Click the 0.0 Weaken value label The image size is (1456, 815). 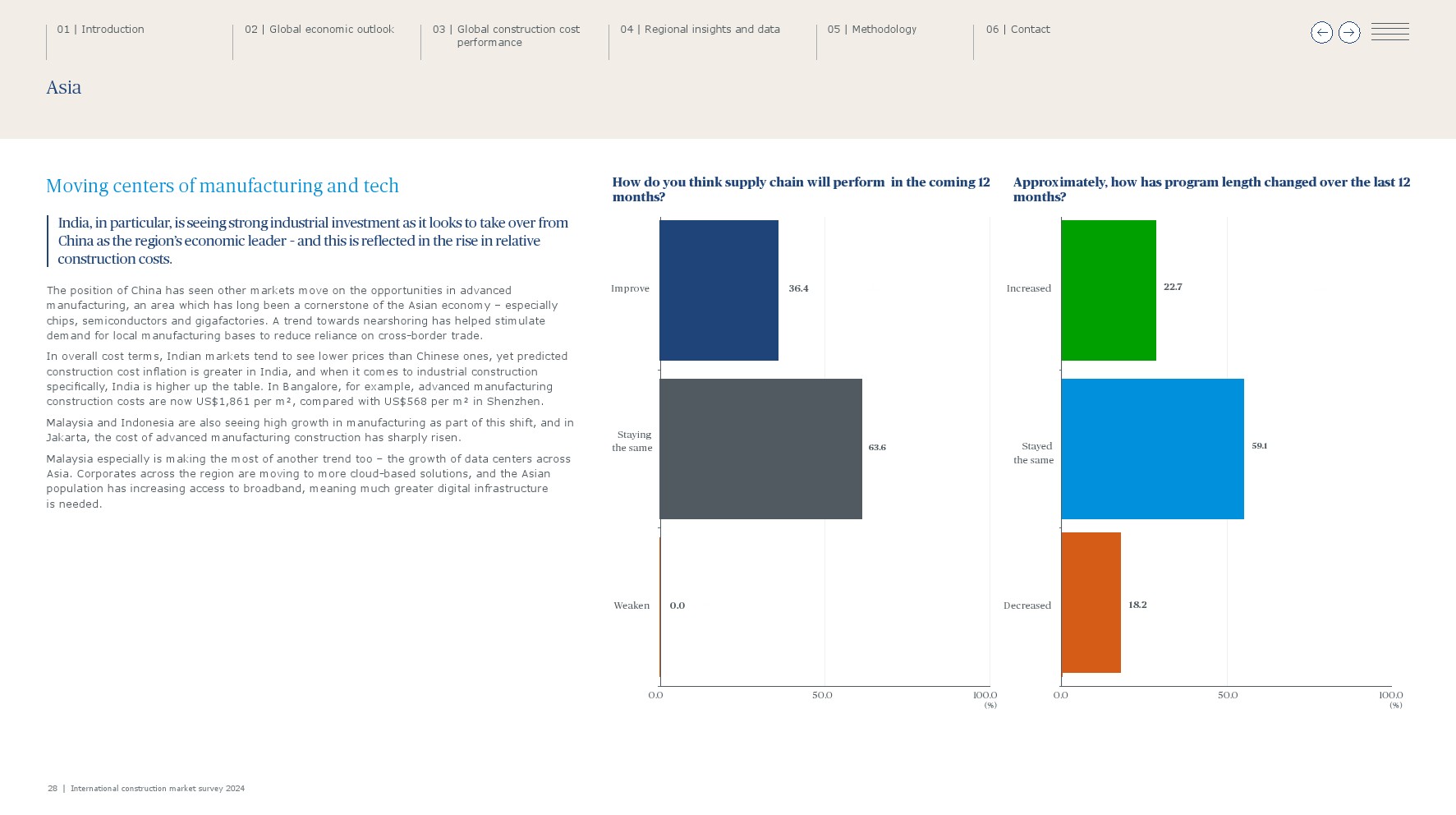677,605
